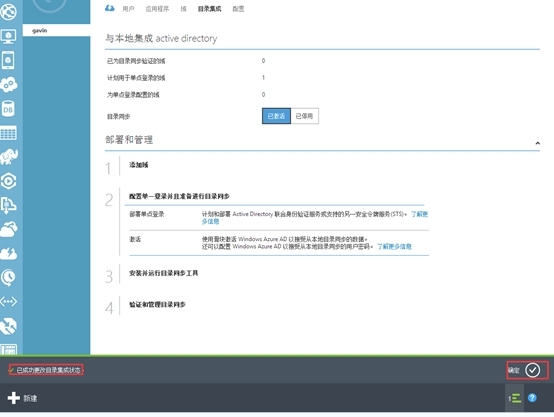Screen dimensions: 554x417
Task: Click the checkmark circle confirm icon
Action: point(532,370)
